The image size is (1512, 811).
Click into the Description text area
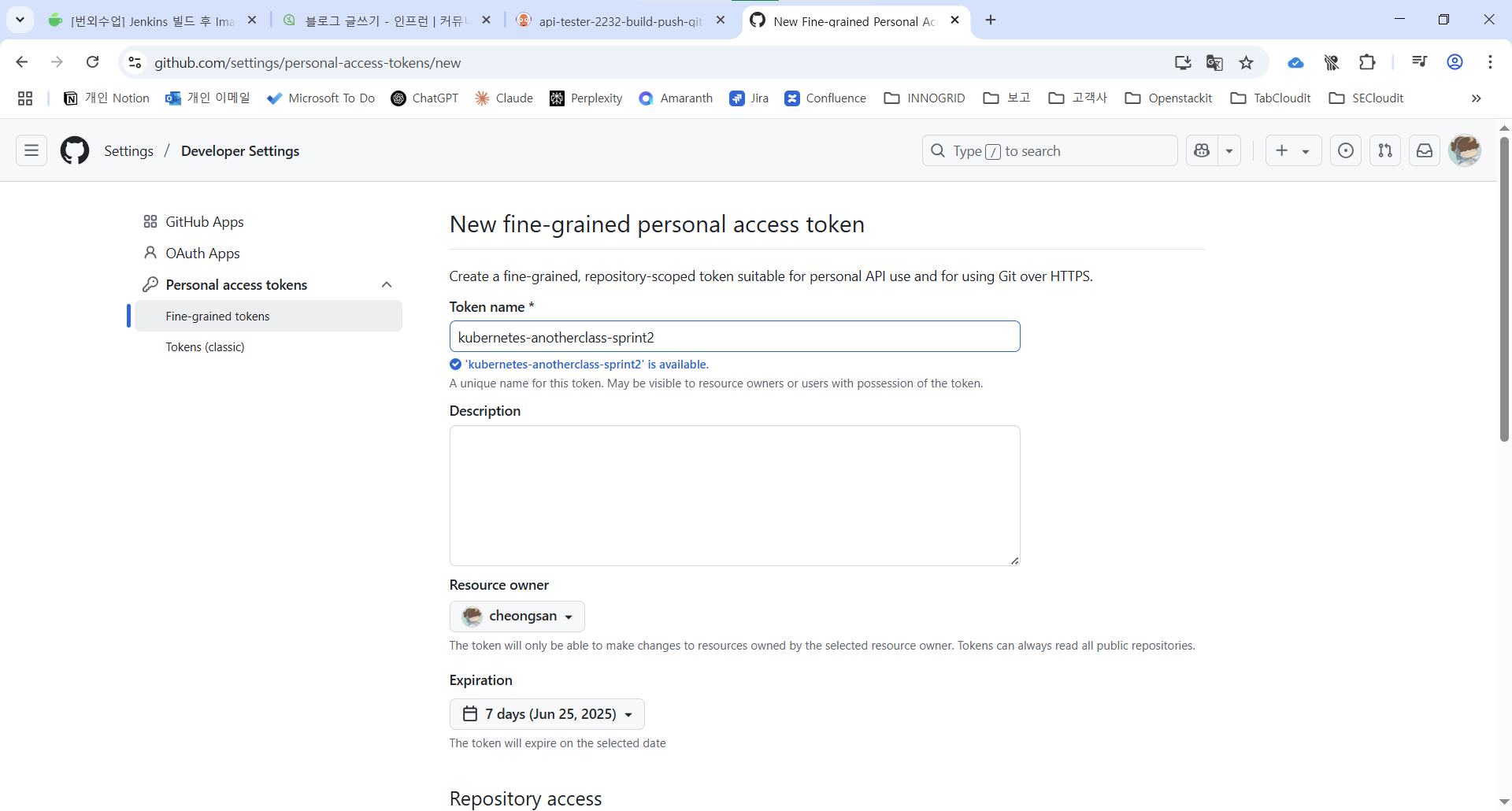pos(734,495)
